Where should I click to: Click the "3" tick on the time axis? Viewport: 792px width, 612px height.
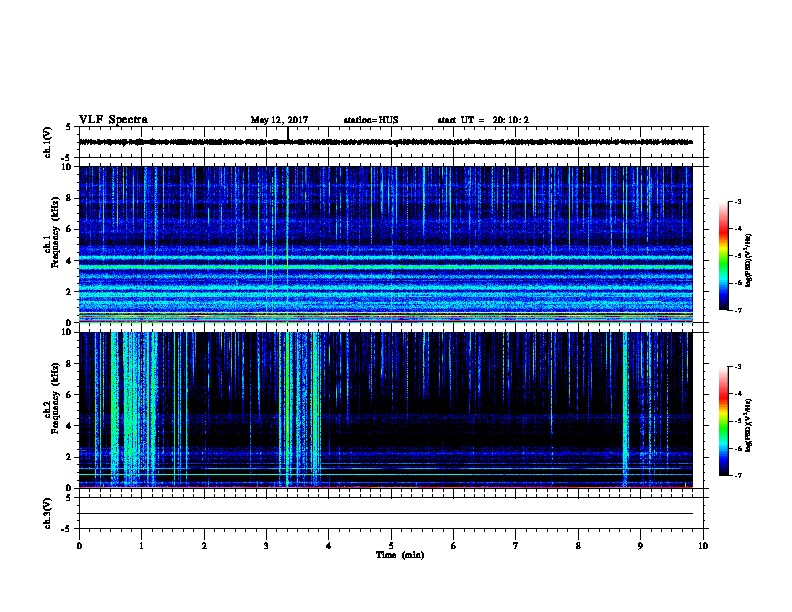[266, 545]
